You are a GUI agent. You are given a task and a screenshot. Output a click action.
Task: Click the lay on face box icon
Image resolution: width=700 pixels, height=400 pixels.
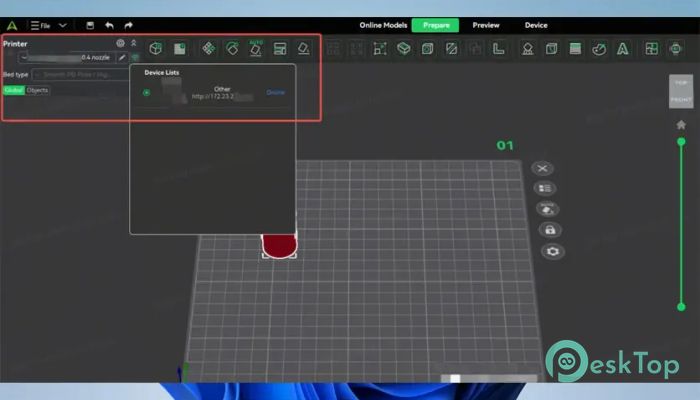point(404,48)
